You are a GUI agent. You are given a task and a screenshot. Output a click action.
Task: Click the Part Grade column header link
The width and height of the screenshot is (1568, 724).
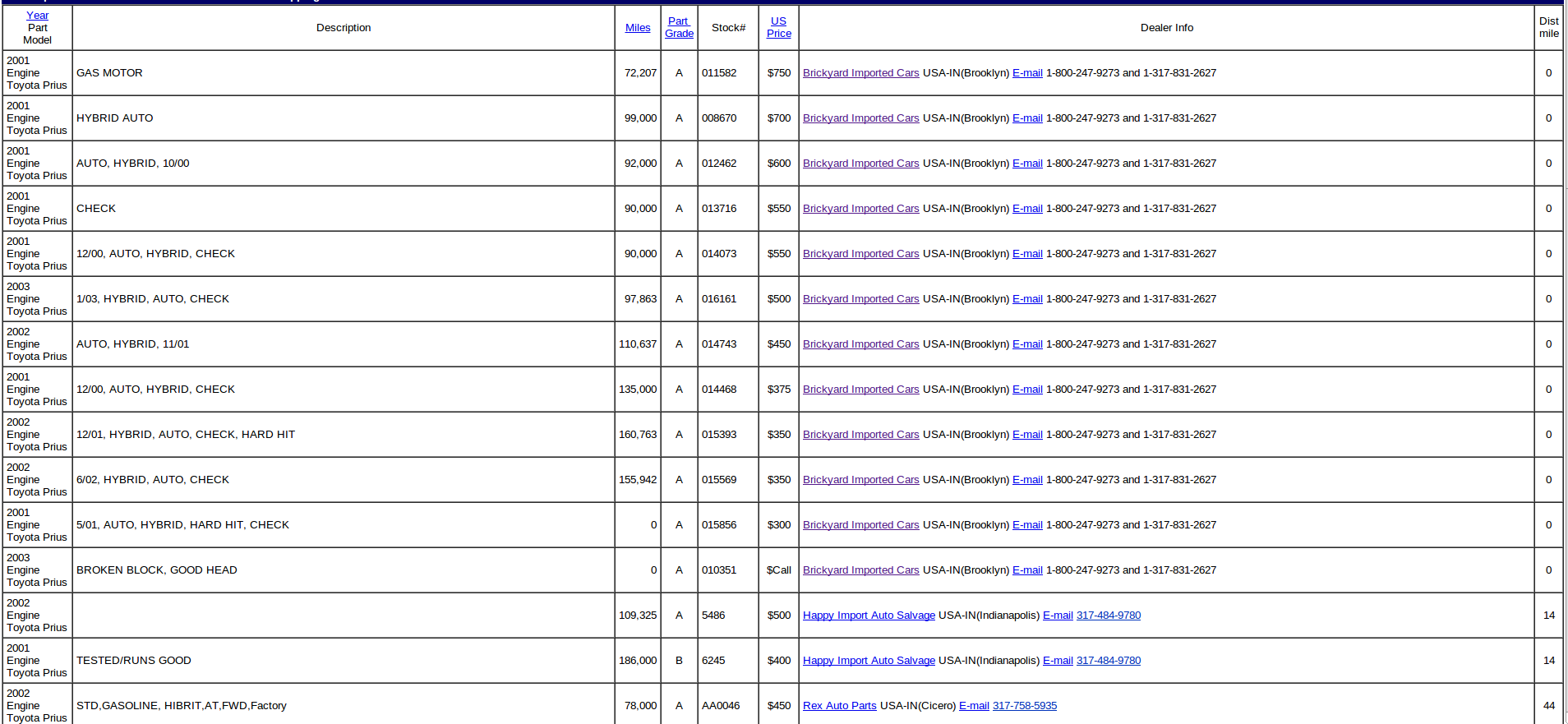(679, 28)
